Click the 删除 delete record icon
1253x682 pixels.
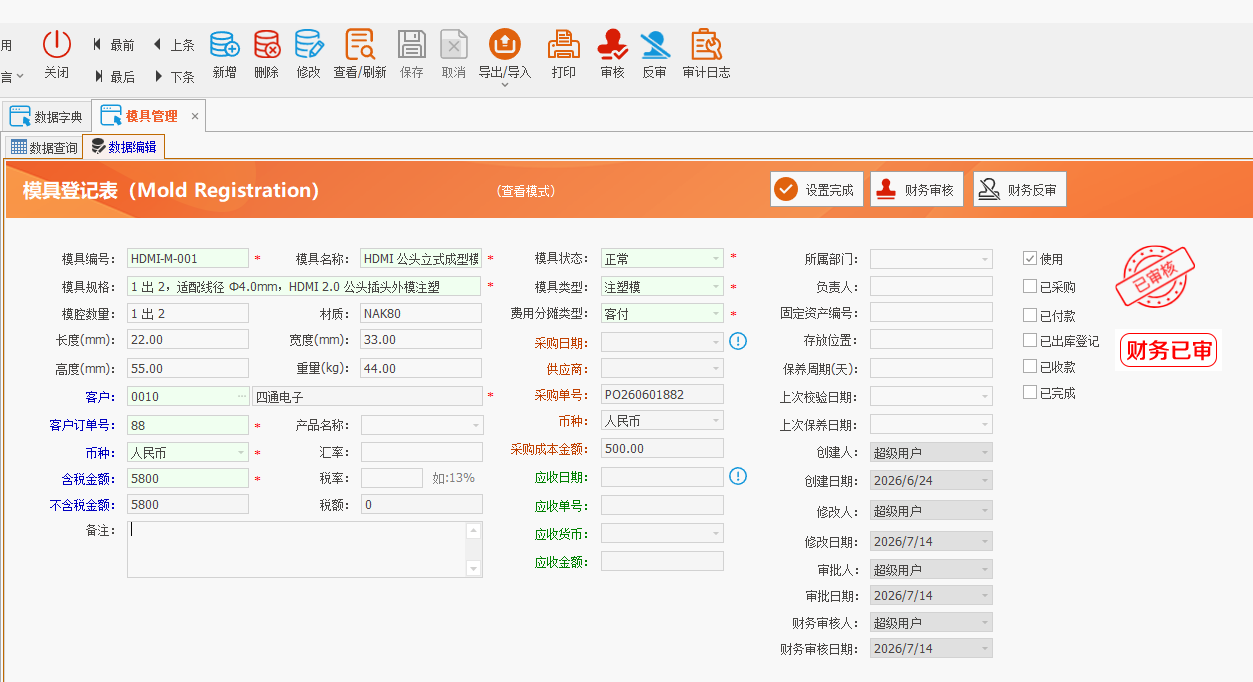266,44
